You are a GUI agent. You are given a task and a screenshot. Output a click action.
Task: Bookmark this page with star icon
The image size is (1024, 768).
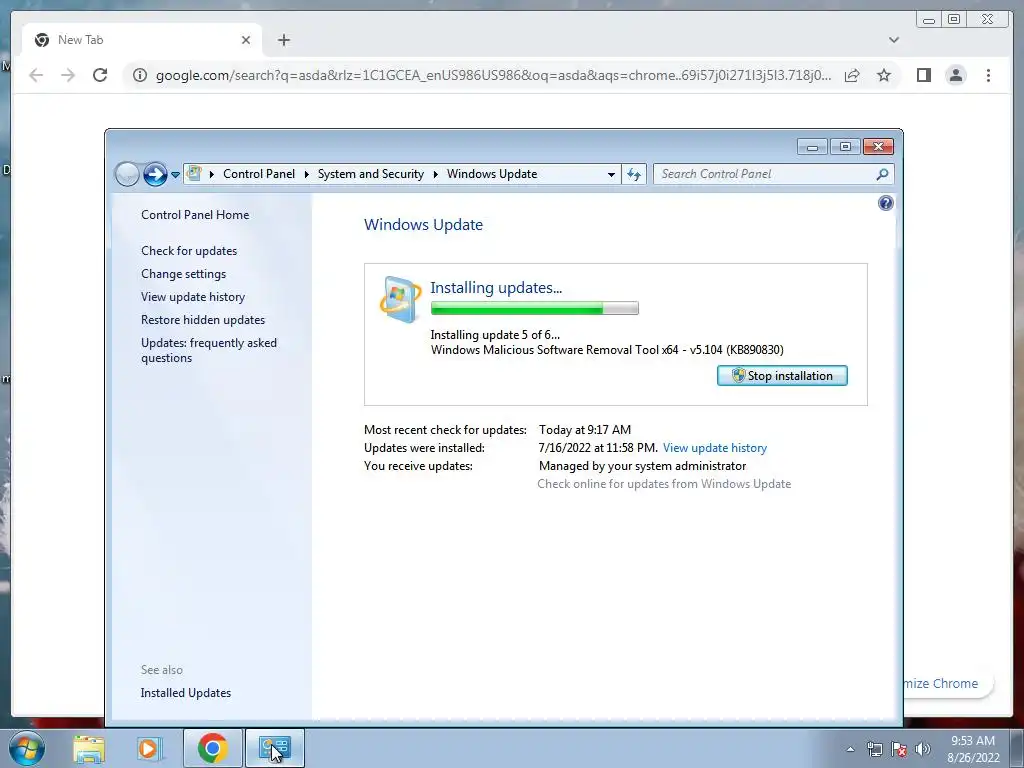[x=884, y=75]
